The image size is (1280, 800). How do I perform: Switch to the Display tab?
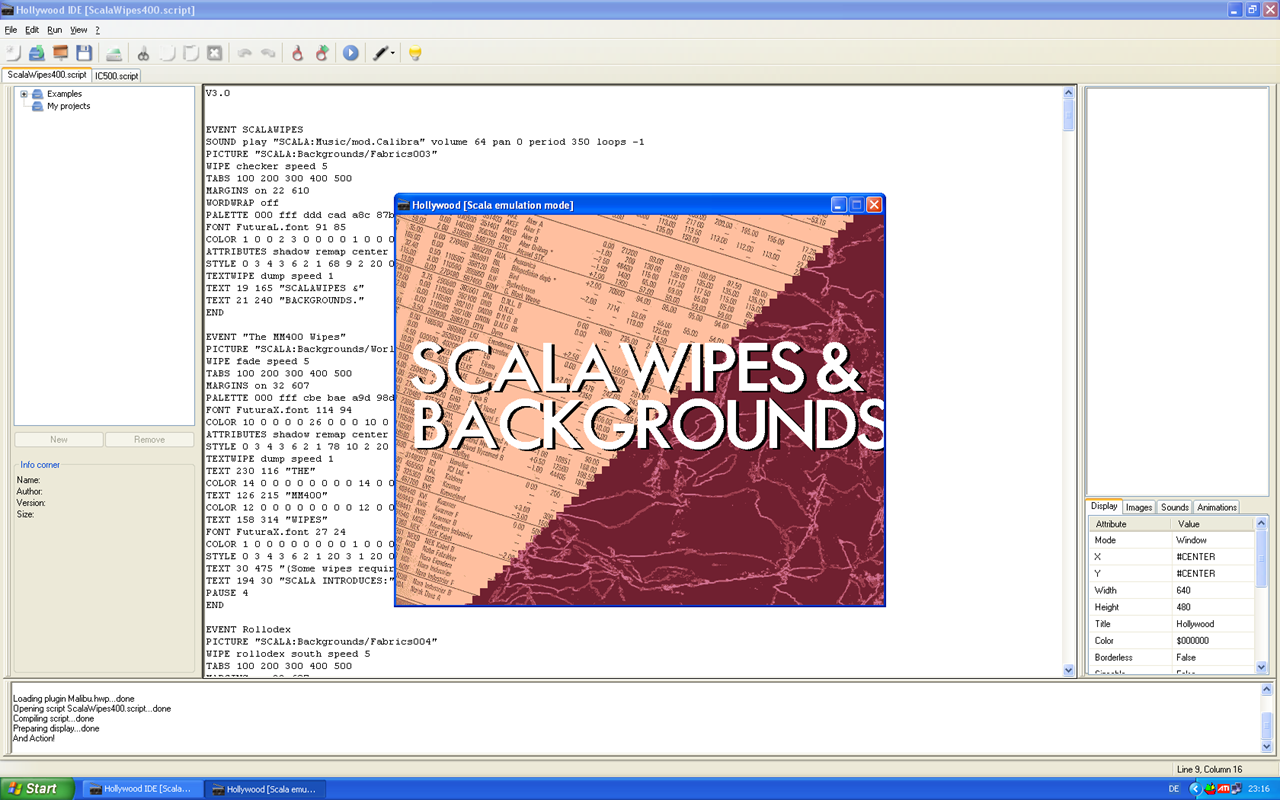[1104, 506]
